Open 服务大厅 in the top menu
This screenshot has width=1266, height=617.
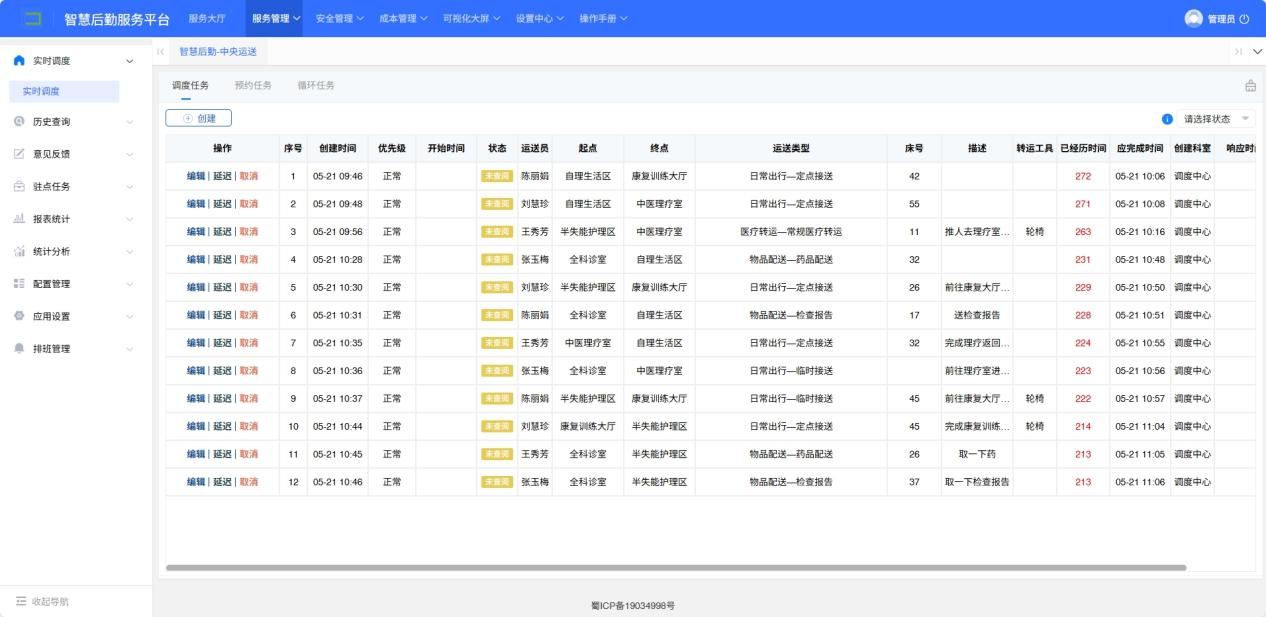[207, 19]
